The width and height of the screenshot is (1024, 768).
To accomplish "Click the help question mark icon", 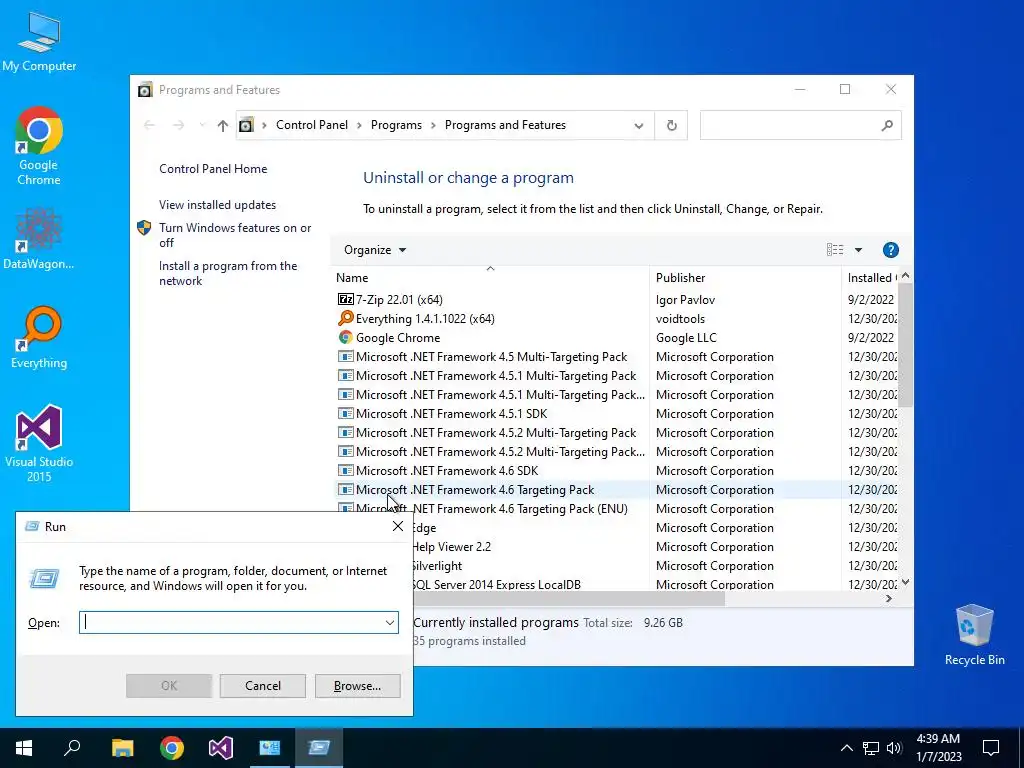I will click(890, 250).
